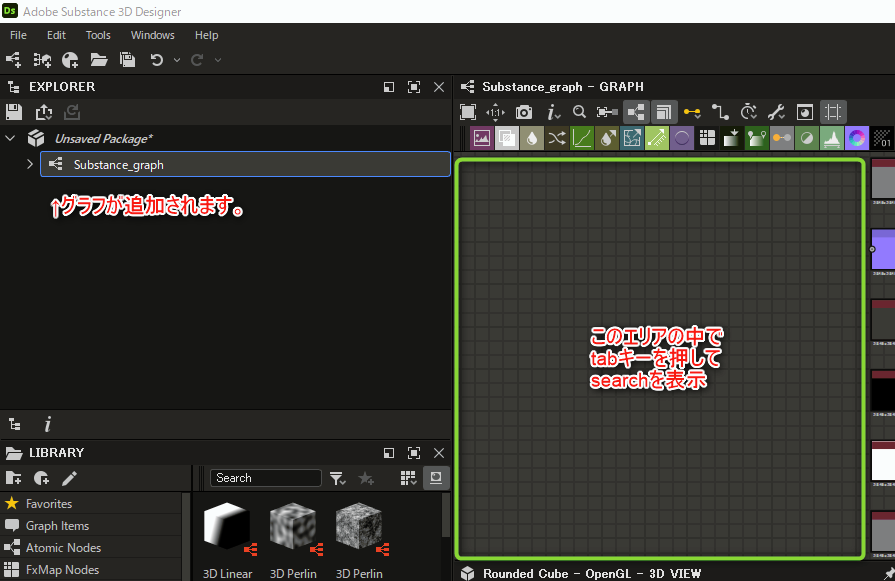
Task: Select Atomic Nodes in the Library list
Action: pyautogui.click(x=91, y=547)
